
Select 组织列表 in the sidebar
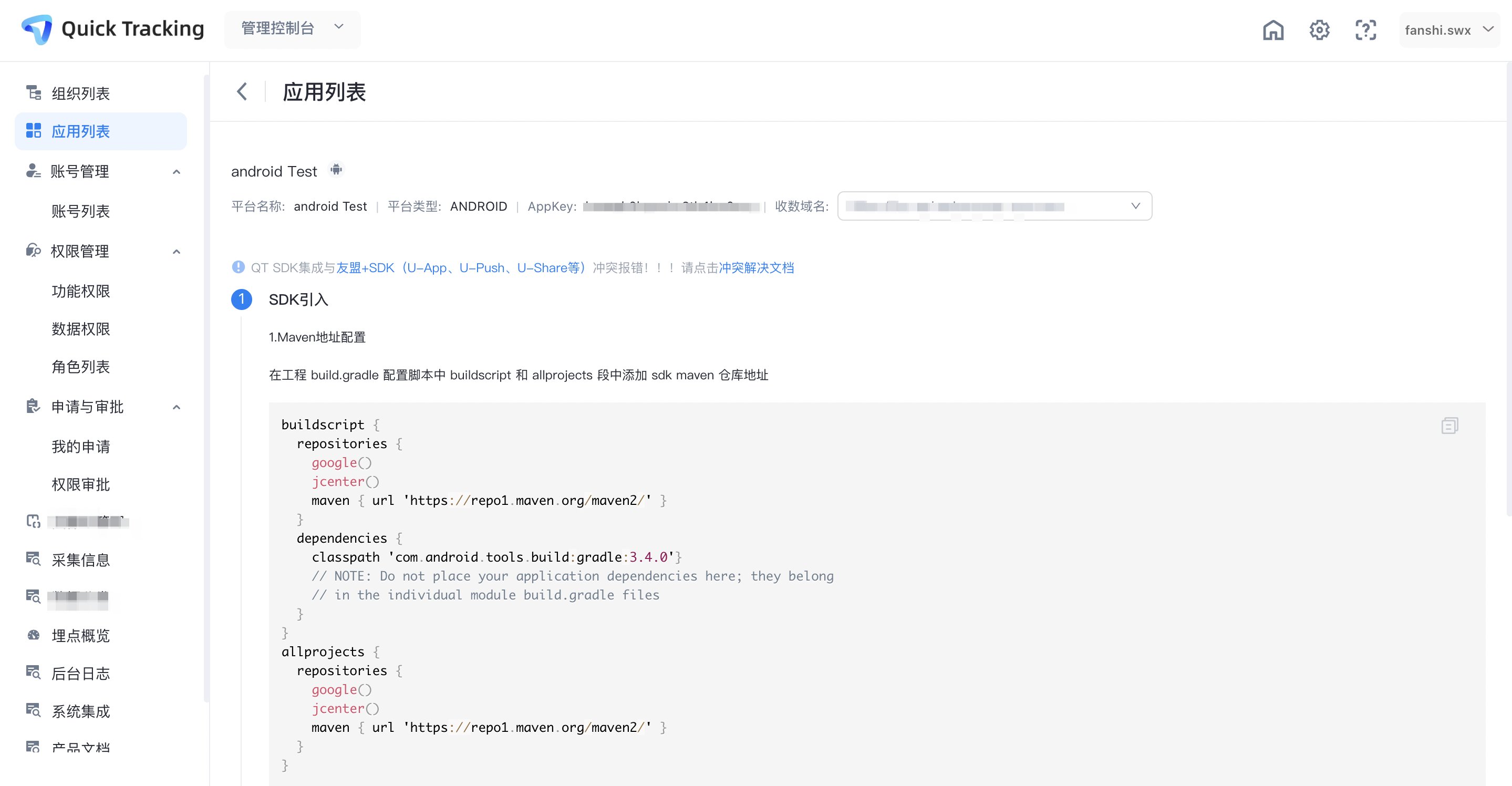[80, 94]
